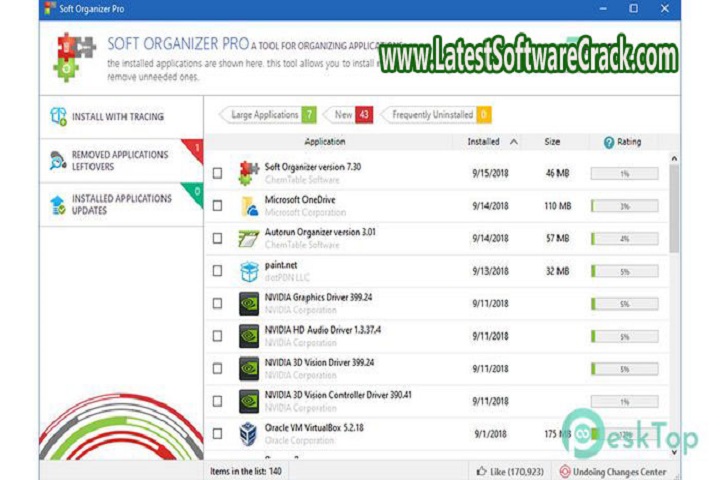Click the NVIDIA 3D Vision Driver 399.24 icon
The image size is (720, 480).
pyautogui.click(x=249, y=369)
